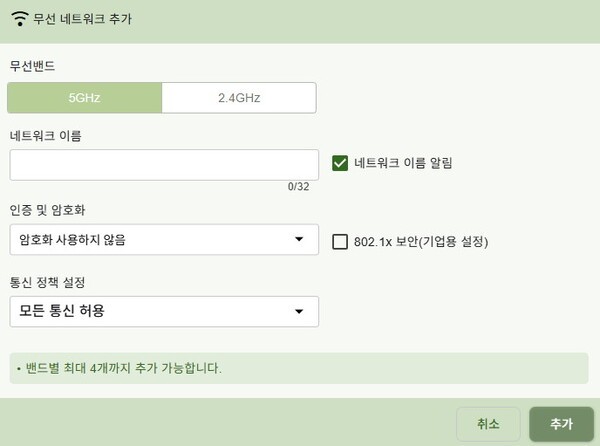
Task: Click the 밴드별 최대 4개 notice banner
Action: (299, 368)
